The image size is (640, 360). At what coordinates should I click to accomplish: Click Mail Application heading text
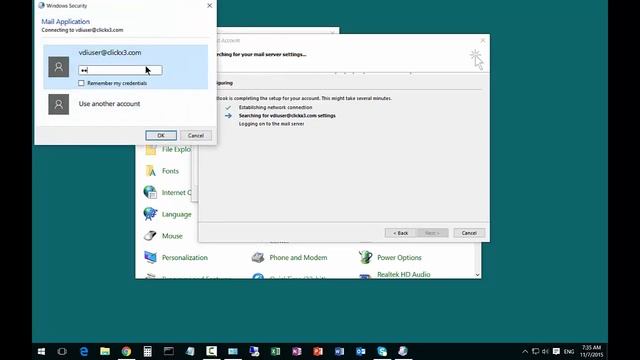[x=66, y=22]
